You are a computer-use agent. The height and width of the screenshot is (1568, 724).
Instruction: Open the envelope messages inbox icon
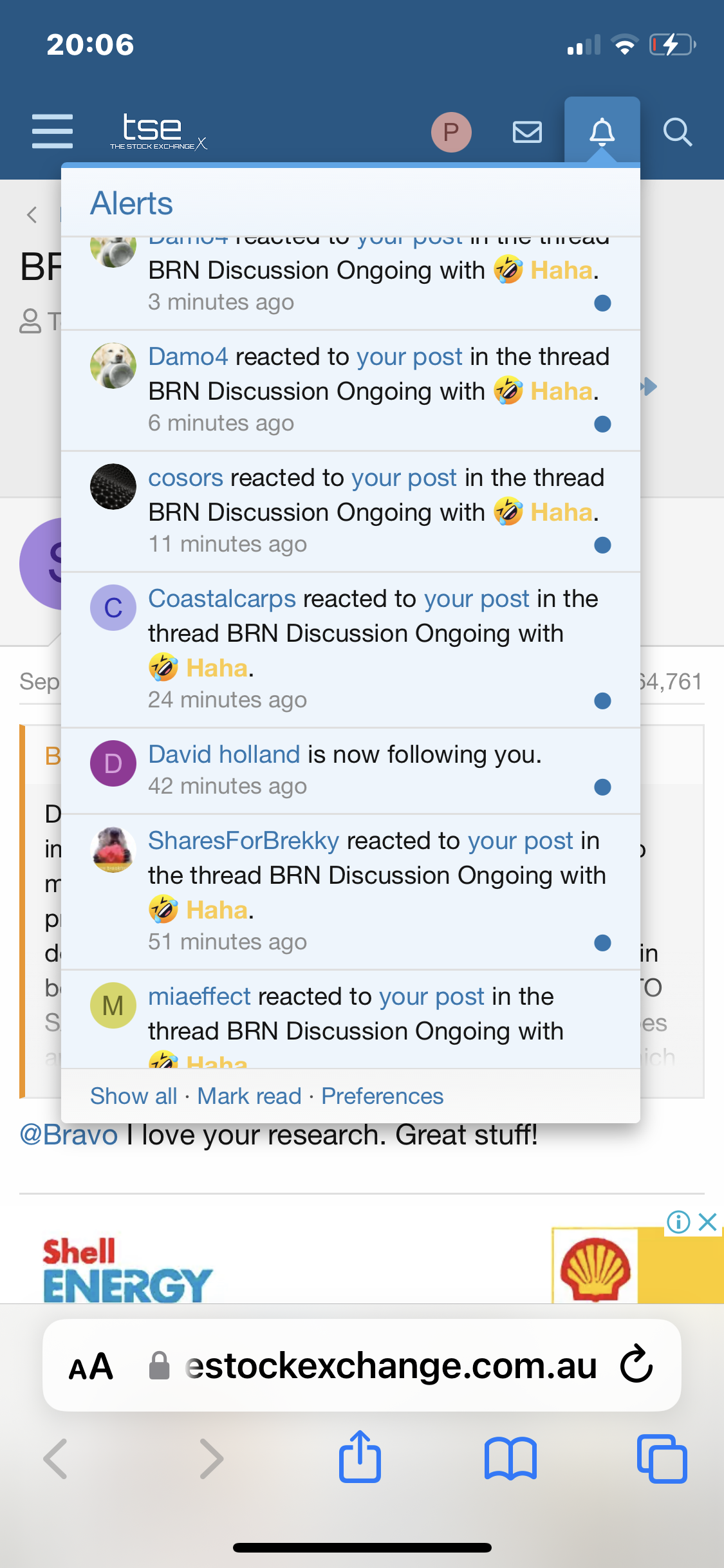(527, 133)
